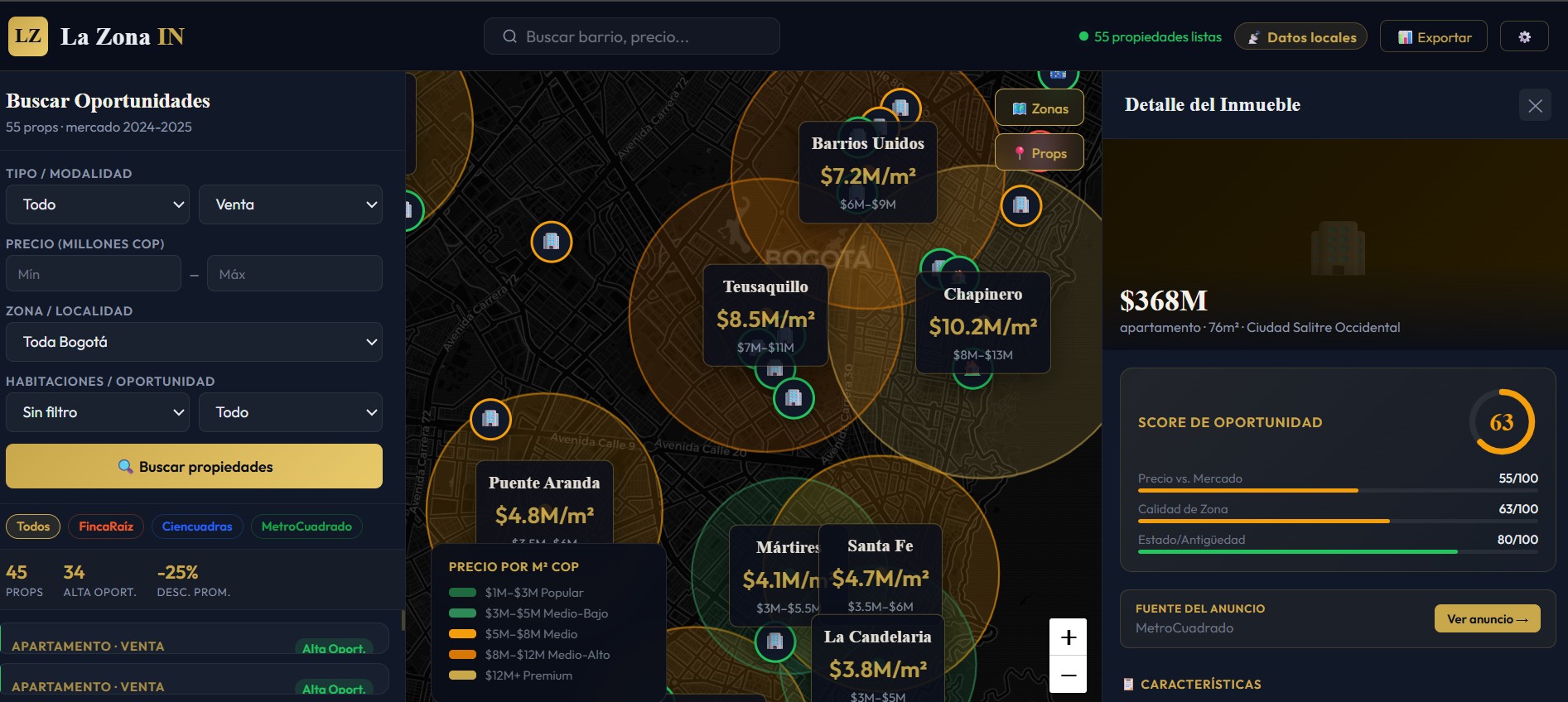
Task: Click the Precio vs. Mercado progress bar
Action: point(1338,491)
